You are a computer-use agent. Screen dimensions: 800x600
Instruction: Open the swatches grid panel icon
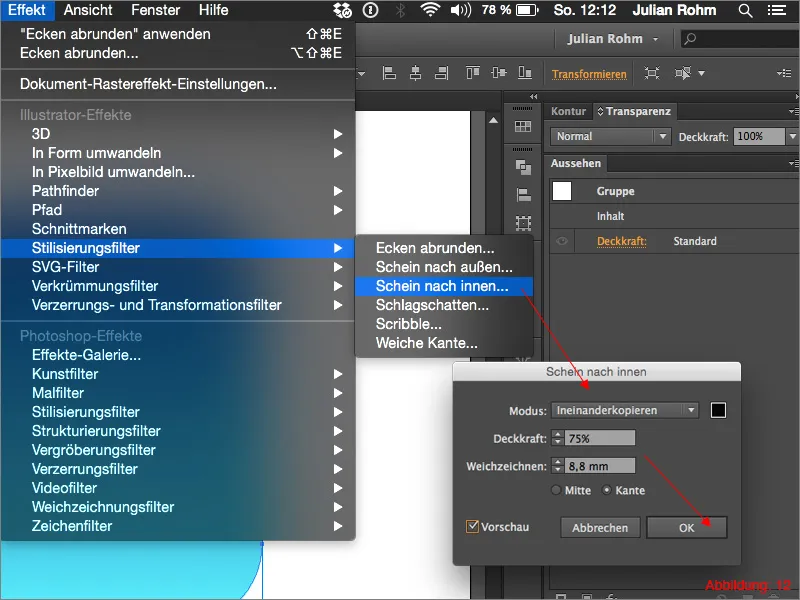(523, 127)
